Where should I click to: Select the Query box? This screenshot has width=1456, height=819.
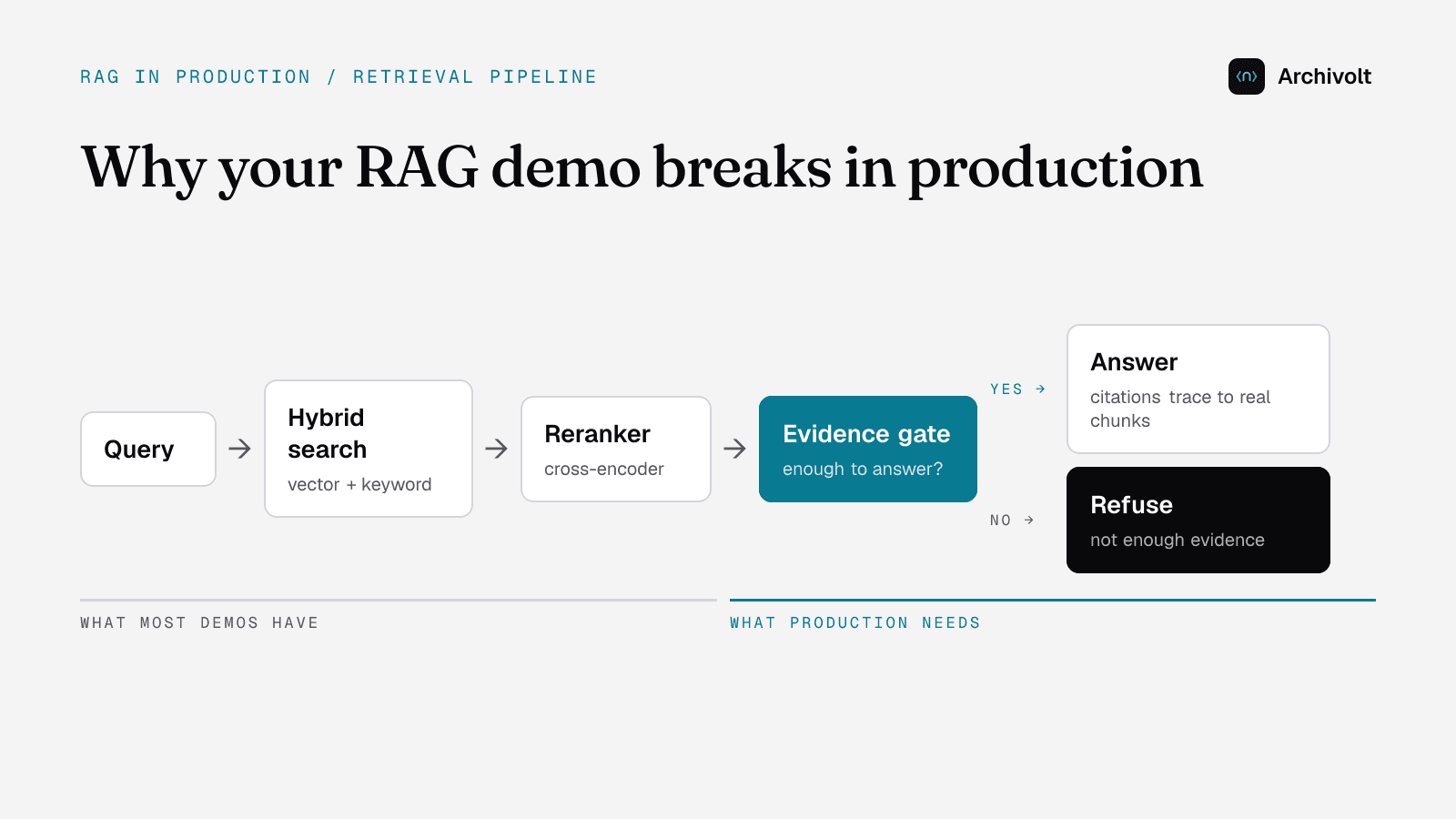pyautogui.click(x=148, y=449)
